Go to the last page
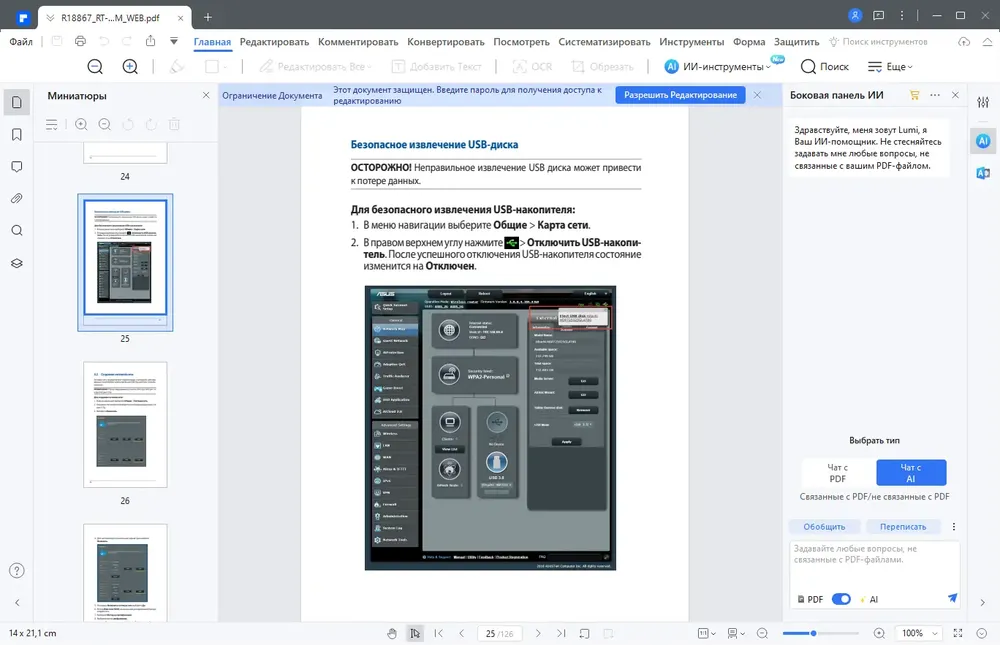The height and width of the screenshot is (645, 1000). click(561, 634)
